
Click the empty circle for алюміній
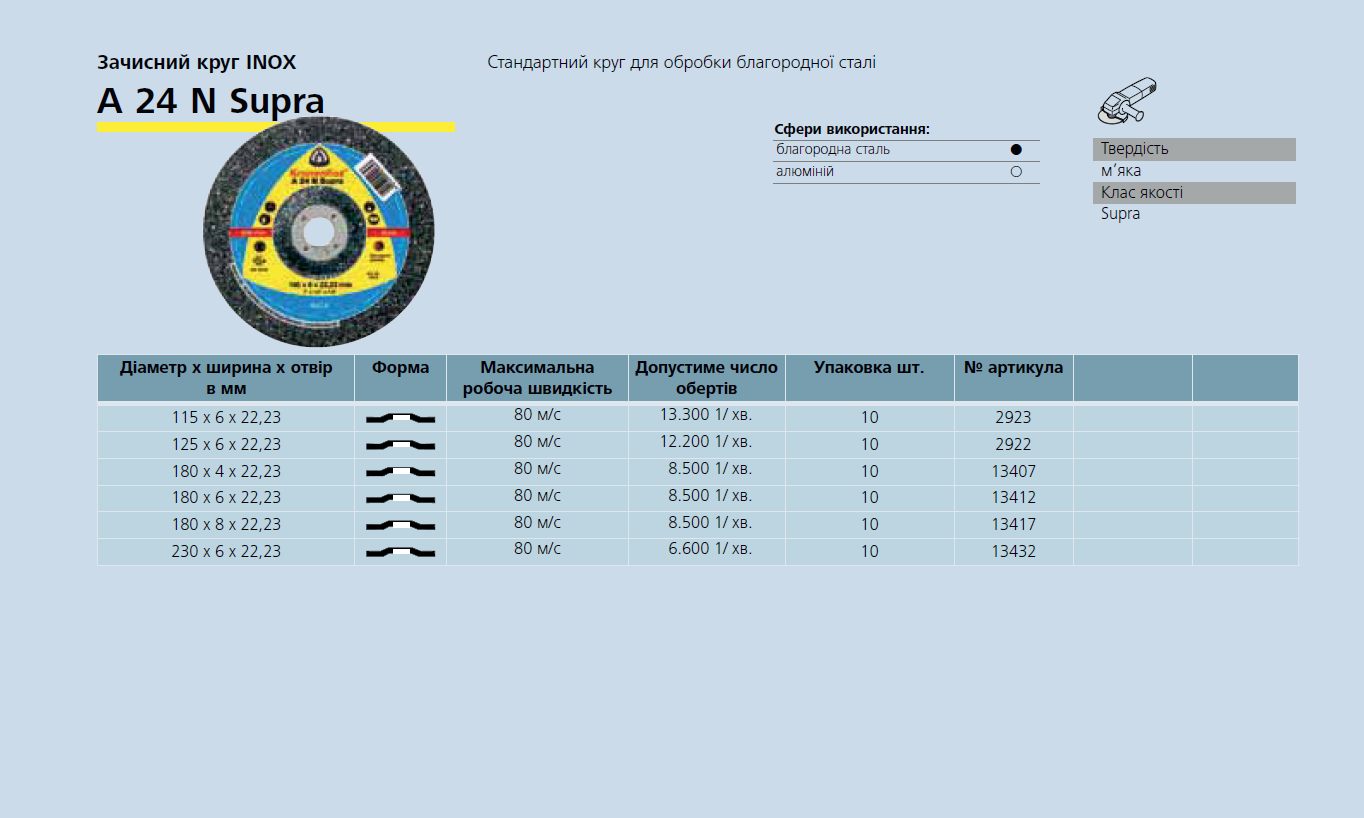[x=1016, y=172]
